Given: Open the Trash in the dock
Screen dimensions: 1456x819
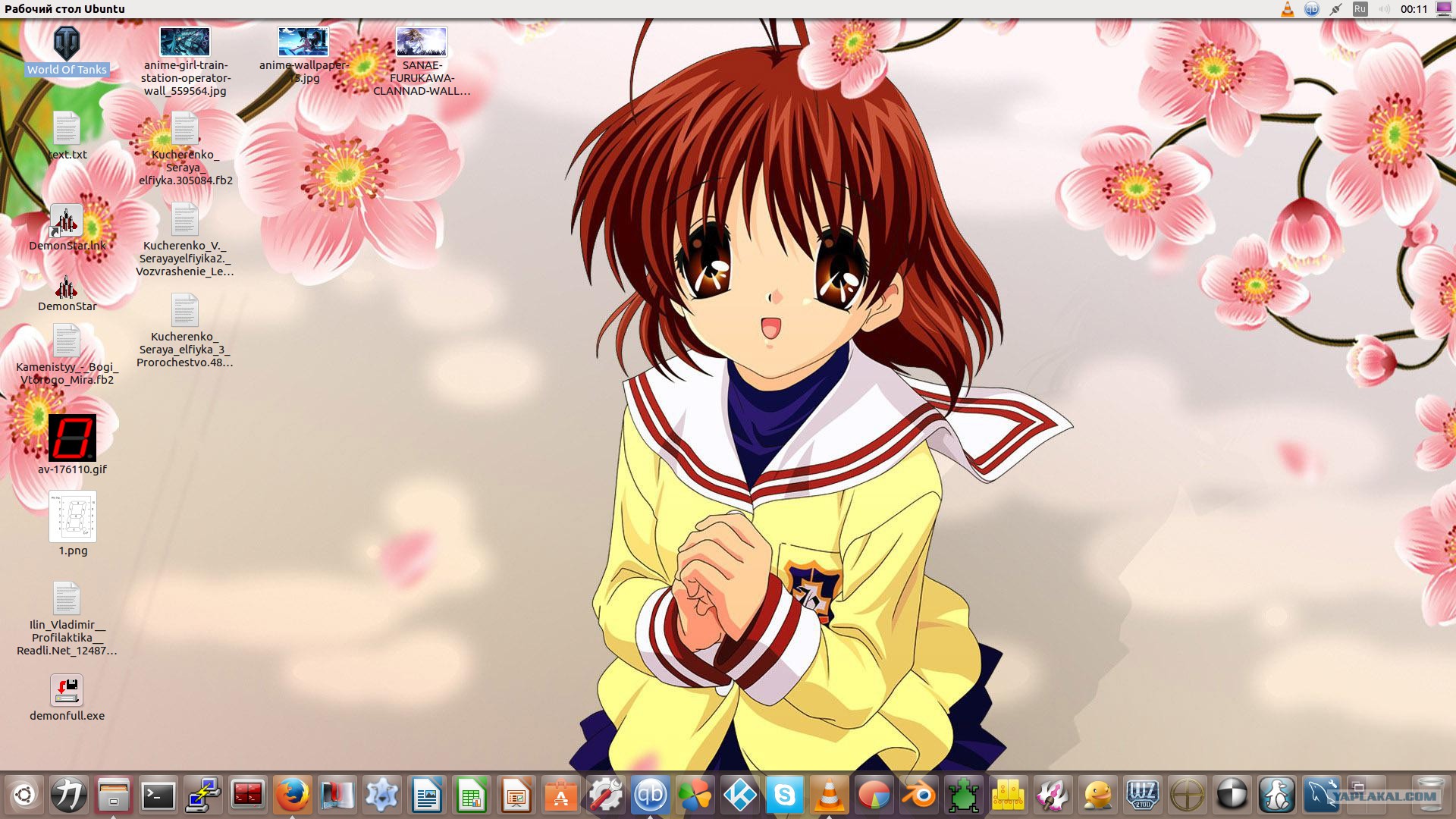Looking at the screenshot, I should coord(1431,795).
